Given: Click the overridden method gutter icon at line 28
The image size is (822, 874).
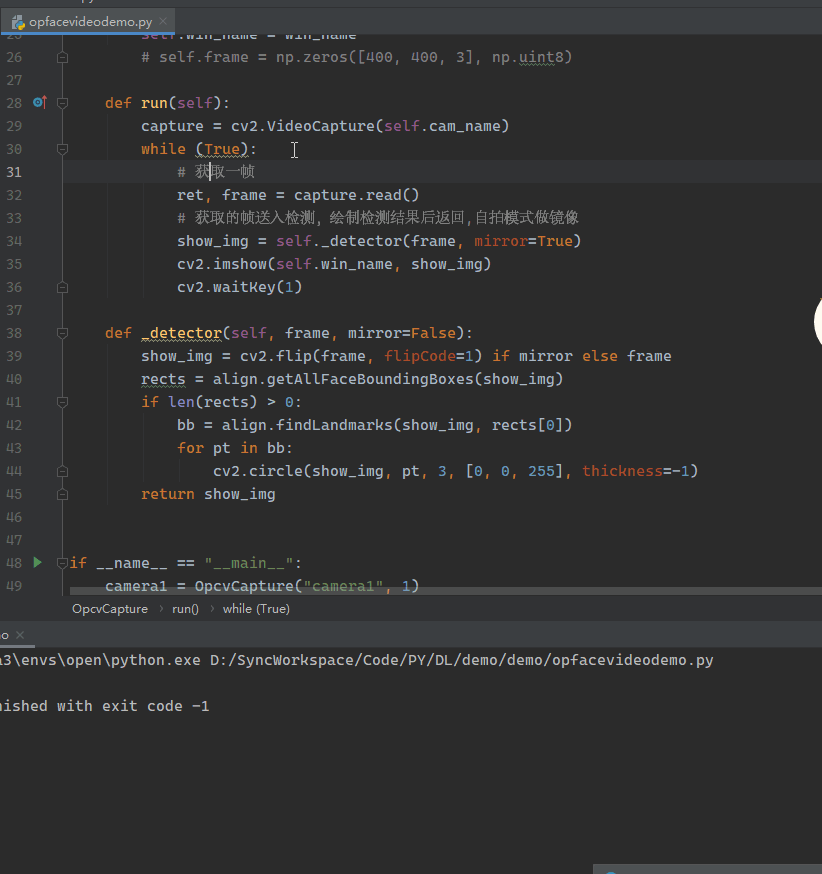Looking at the screenshot, I should [39, 103].
